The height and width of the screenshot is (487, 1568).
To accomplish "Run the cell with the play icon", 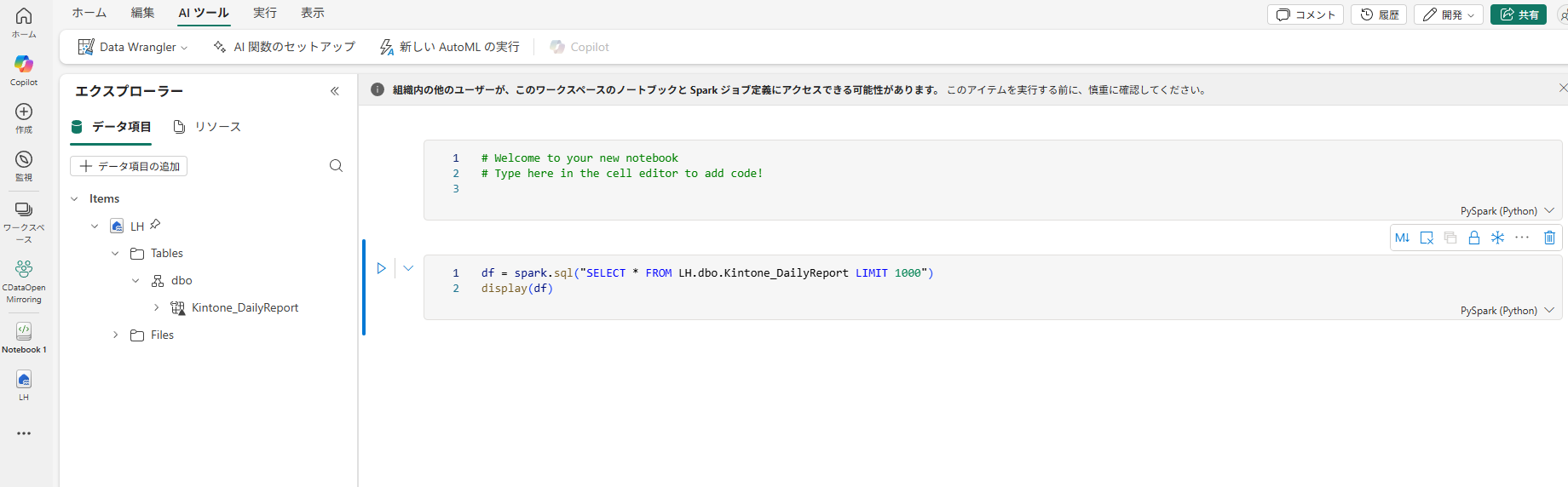I will coord(381,268).
